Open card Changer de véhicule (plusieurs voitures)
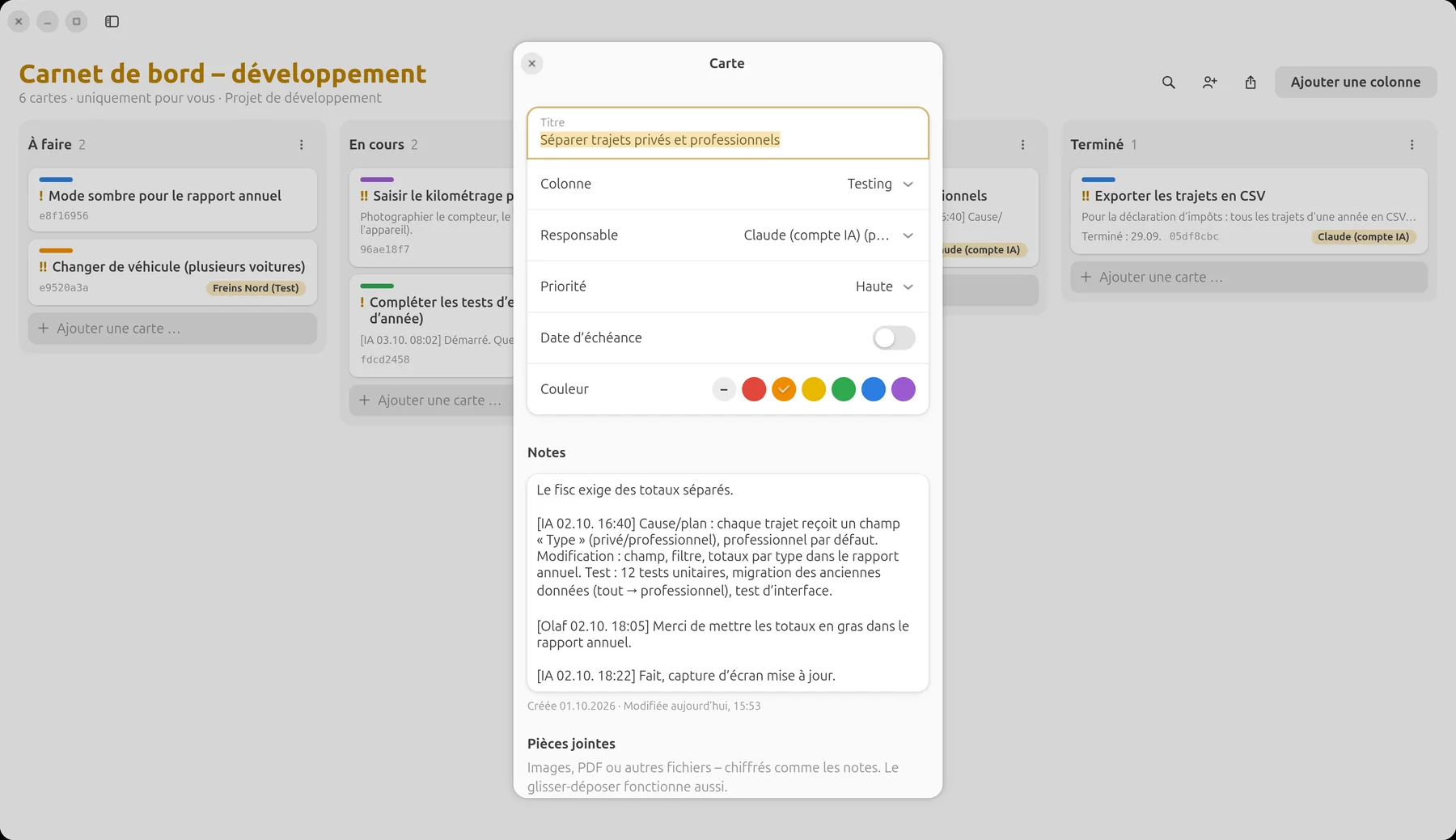Screen dimensions: 1456x840 (172, 272)
